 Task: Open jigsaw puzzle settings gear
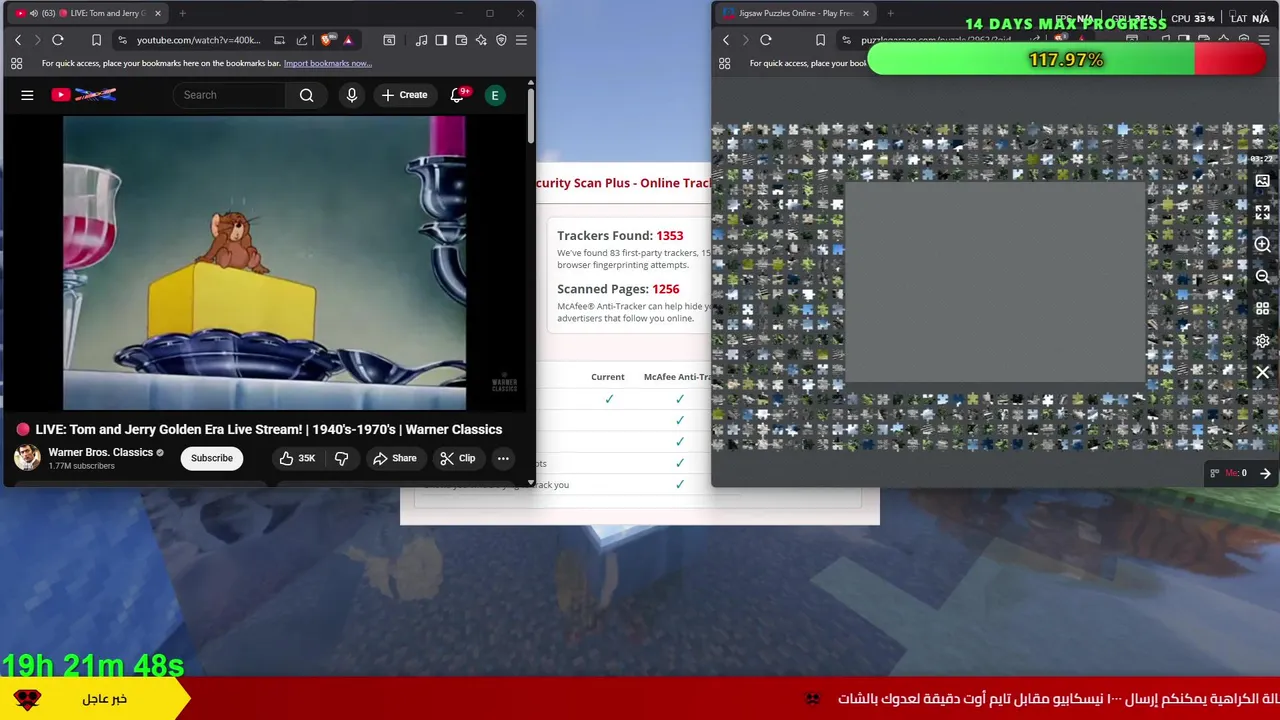(1263, 341)
